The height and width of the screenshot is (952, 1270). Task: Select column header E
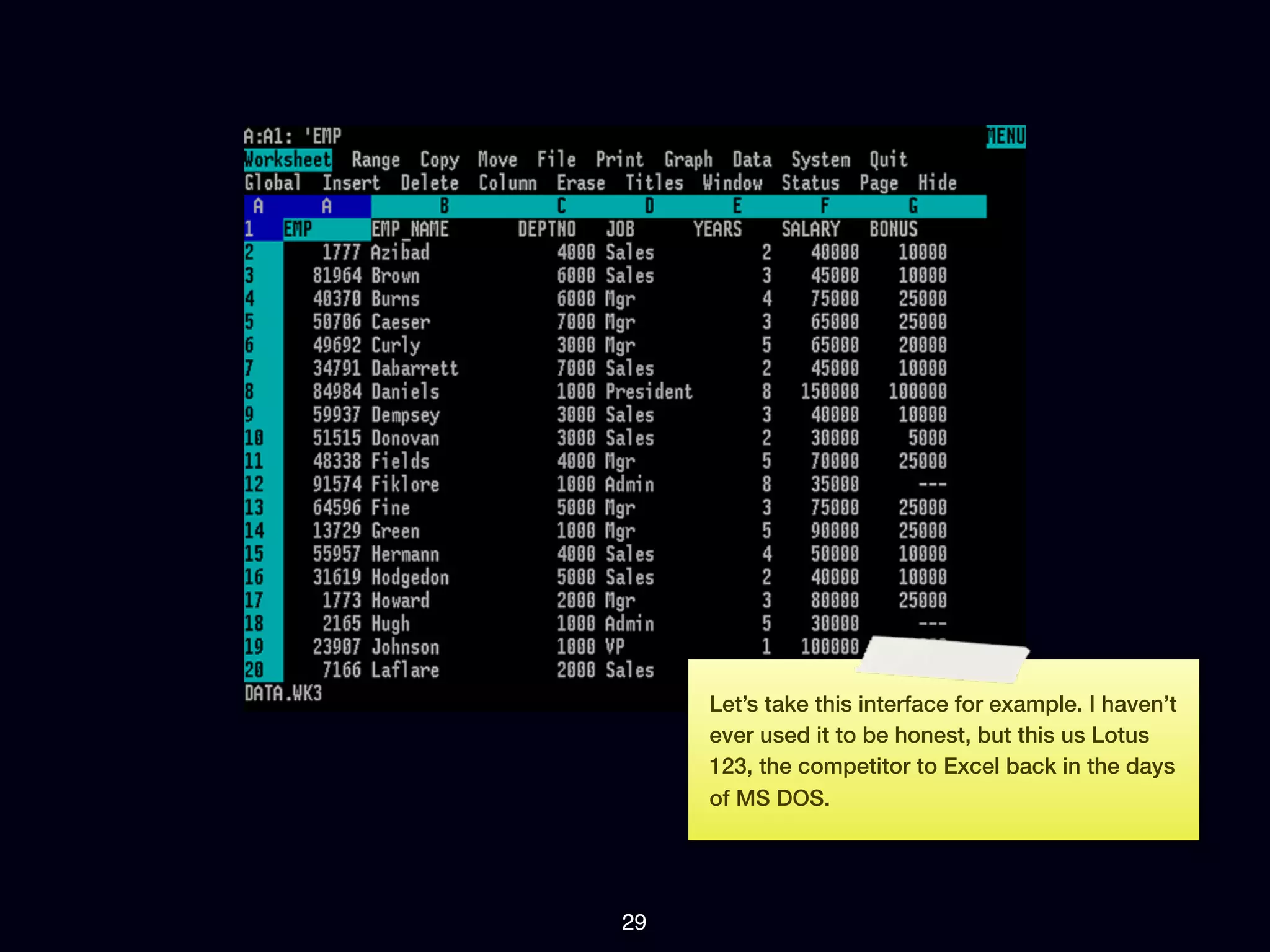click(737, 206)
